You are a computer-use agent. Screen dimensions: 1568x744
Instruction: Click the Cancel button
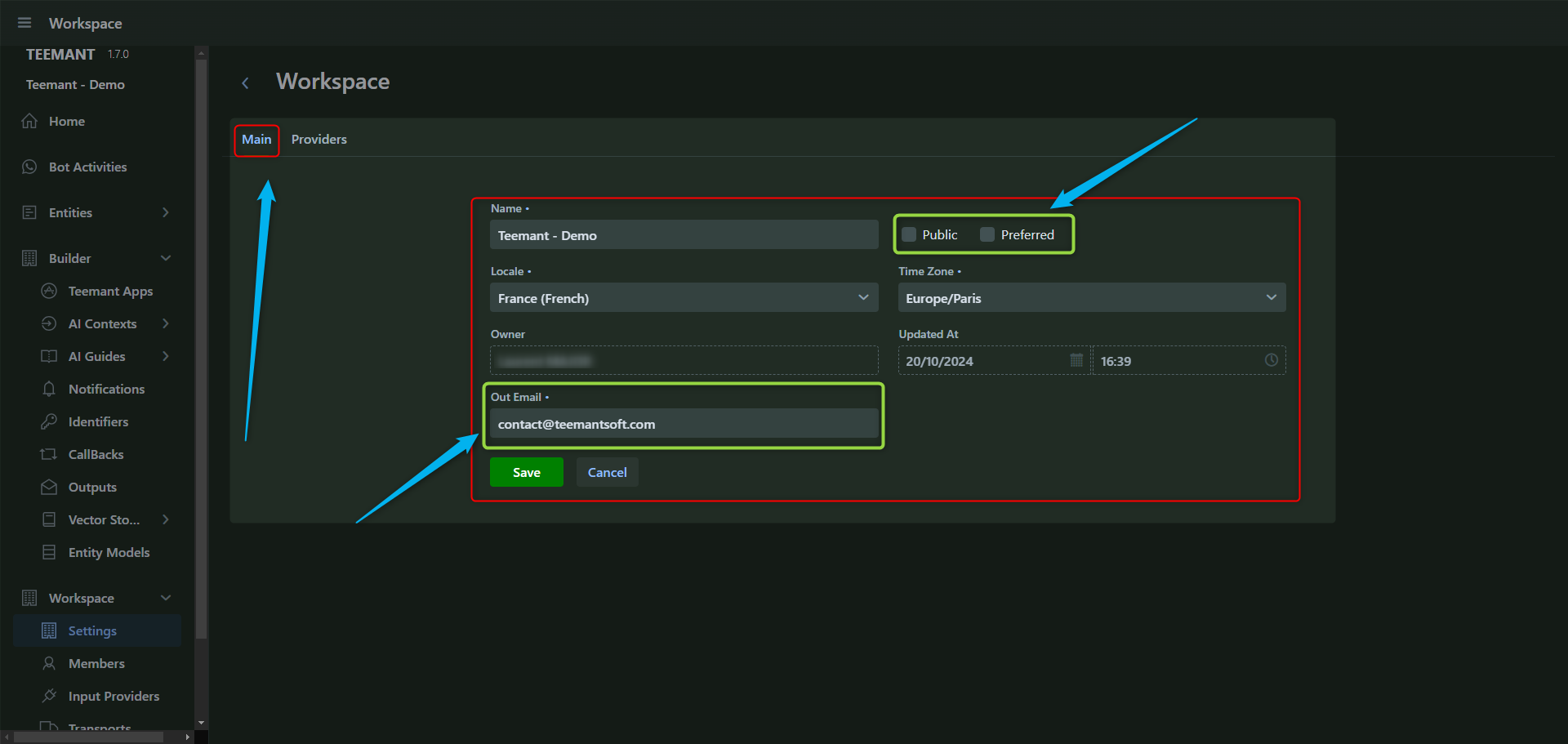[x=608, y=472]
